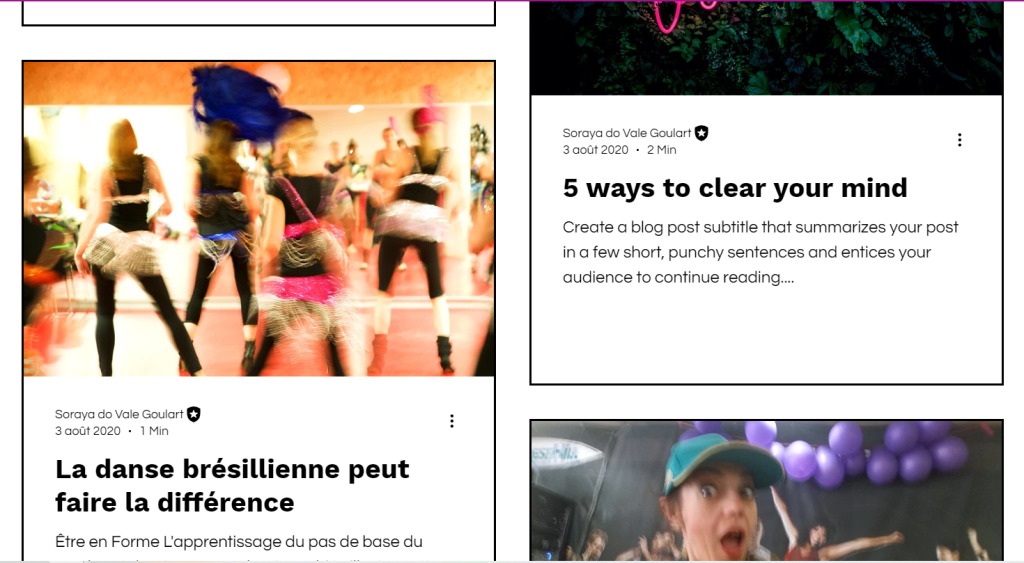Click the 'Create a blog post subtitle' excerpt text

760,252
